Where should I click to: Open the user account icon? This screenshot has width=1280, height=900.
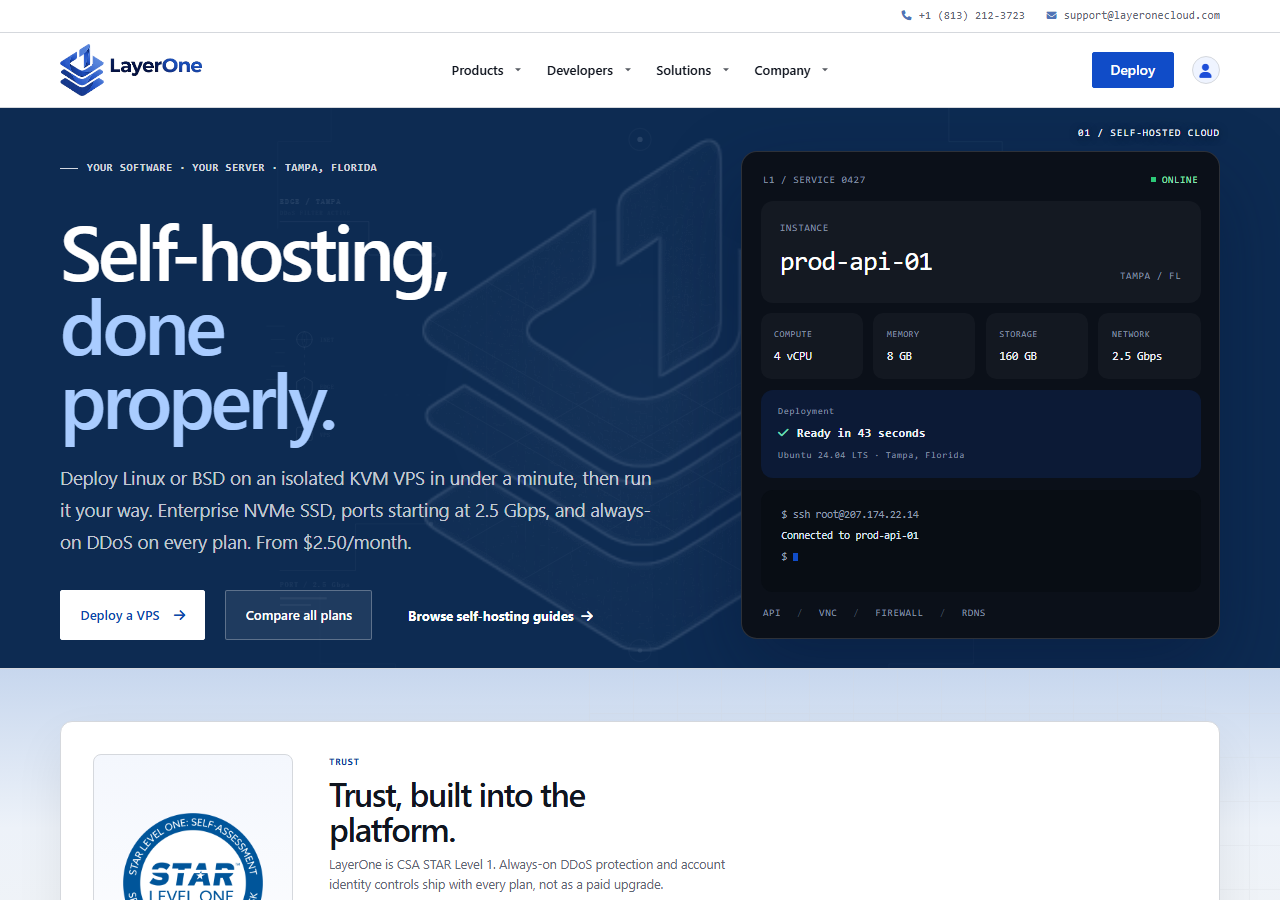click(x=1205, y=70)
